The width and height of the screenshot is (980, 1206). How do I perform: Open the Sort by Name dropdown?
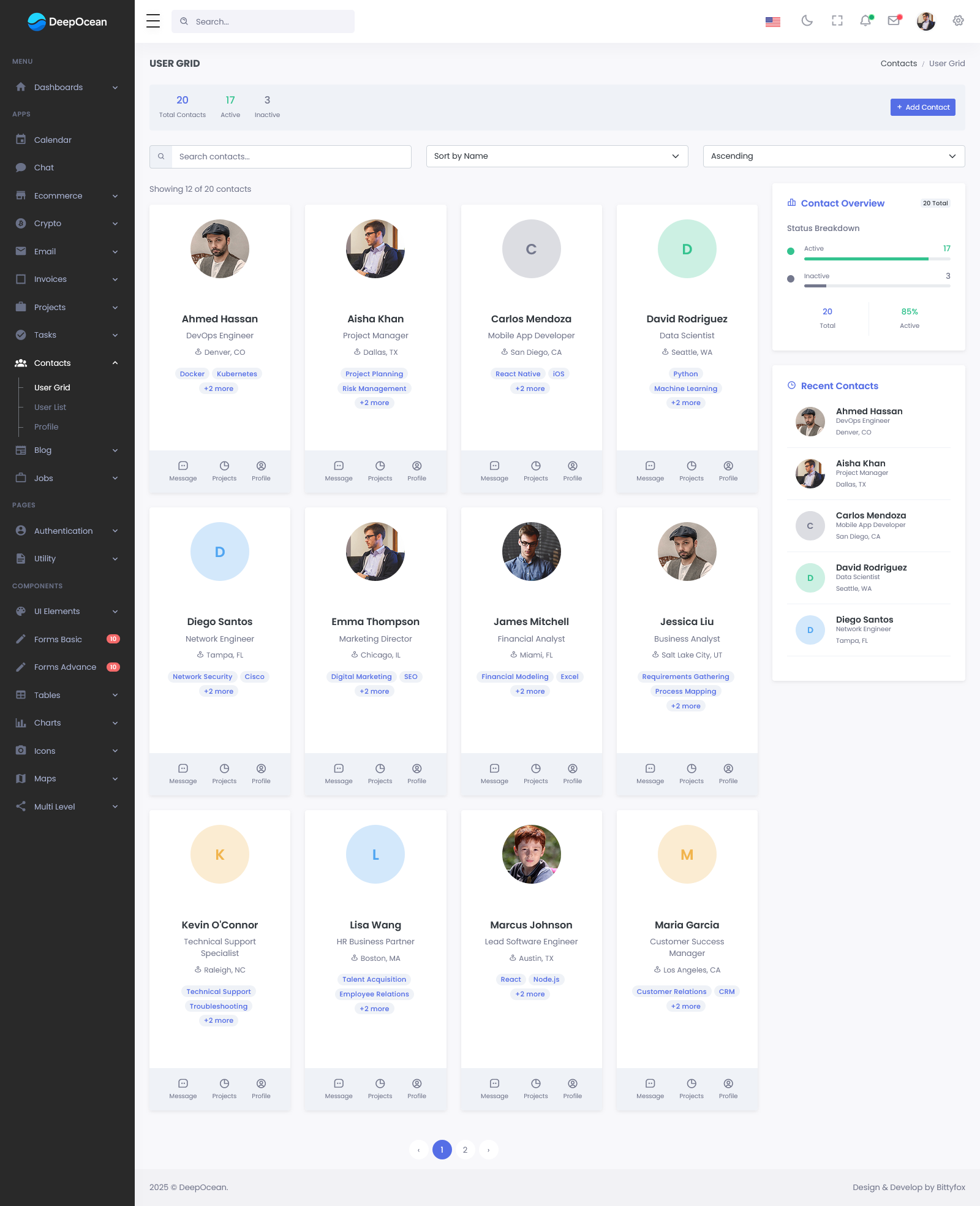click(557, 156)
